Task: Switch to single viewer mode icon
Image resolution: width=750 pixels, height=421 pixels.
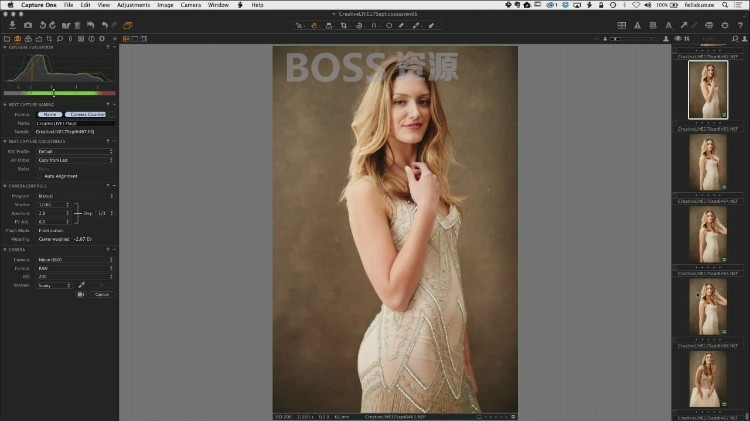Action: pos(135,39)
